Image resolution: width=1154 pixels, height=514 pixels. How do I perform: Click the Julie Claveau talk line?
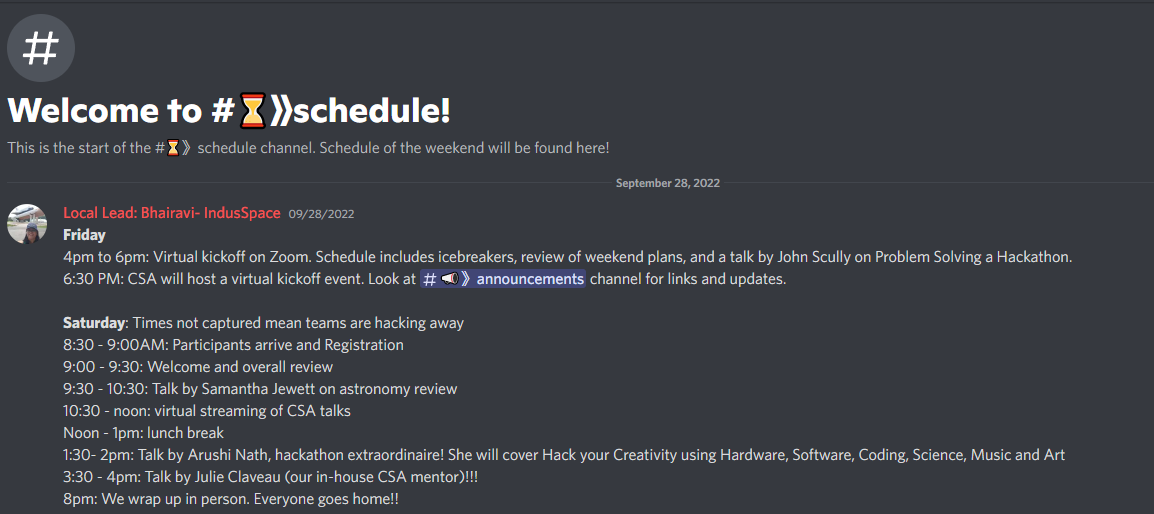coord(270,477)
